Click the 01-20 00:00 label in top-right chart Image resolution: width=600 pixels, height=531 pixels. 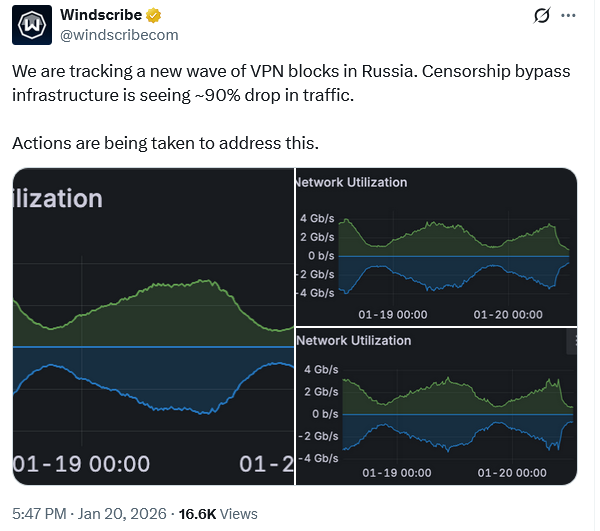point(506,314)
